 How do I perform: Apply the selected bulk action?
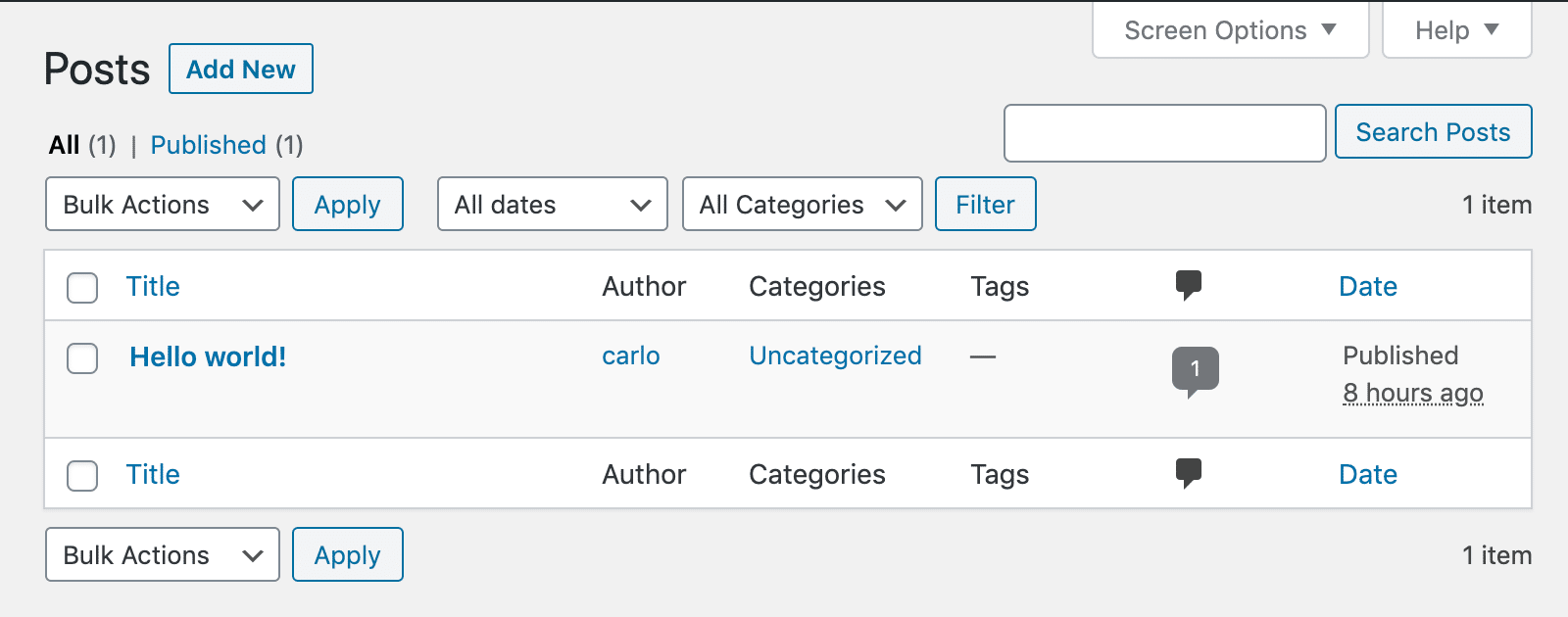[347, 204]
